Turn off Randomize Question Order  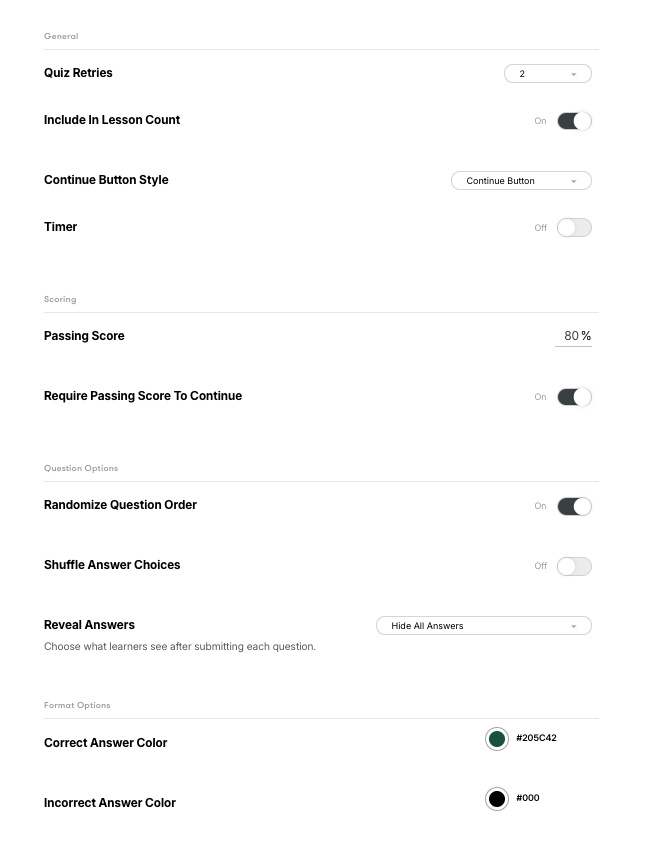(574, 506)
